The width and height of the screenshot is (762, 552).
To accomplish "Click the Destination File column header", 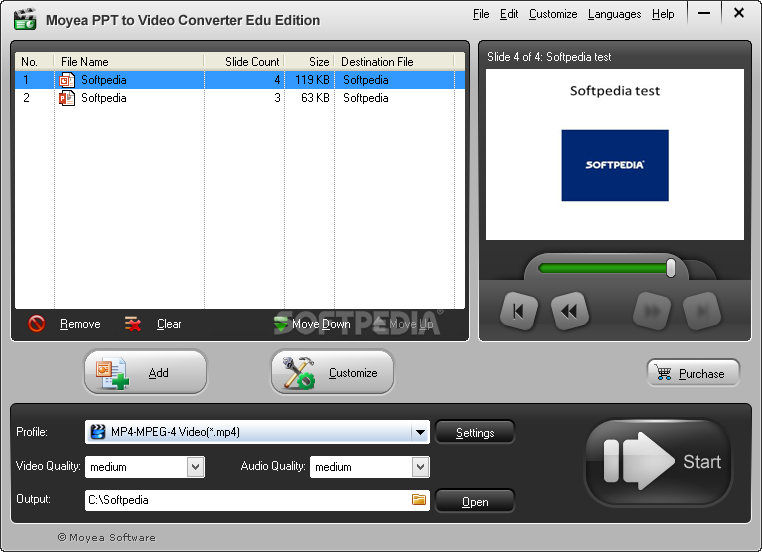I will tap(394, 62).
